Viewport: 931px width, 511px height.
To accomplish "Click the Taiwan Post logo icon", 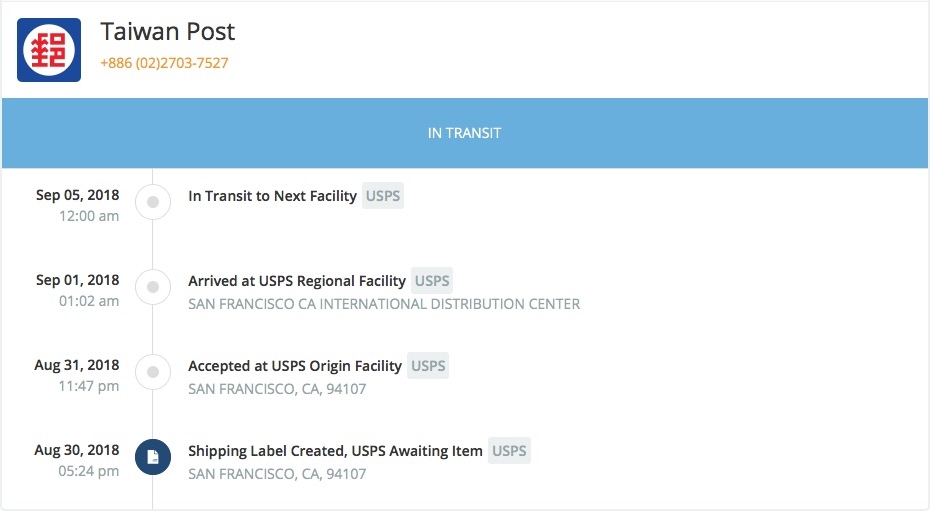I will (x=49, y=50).
